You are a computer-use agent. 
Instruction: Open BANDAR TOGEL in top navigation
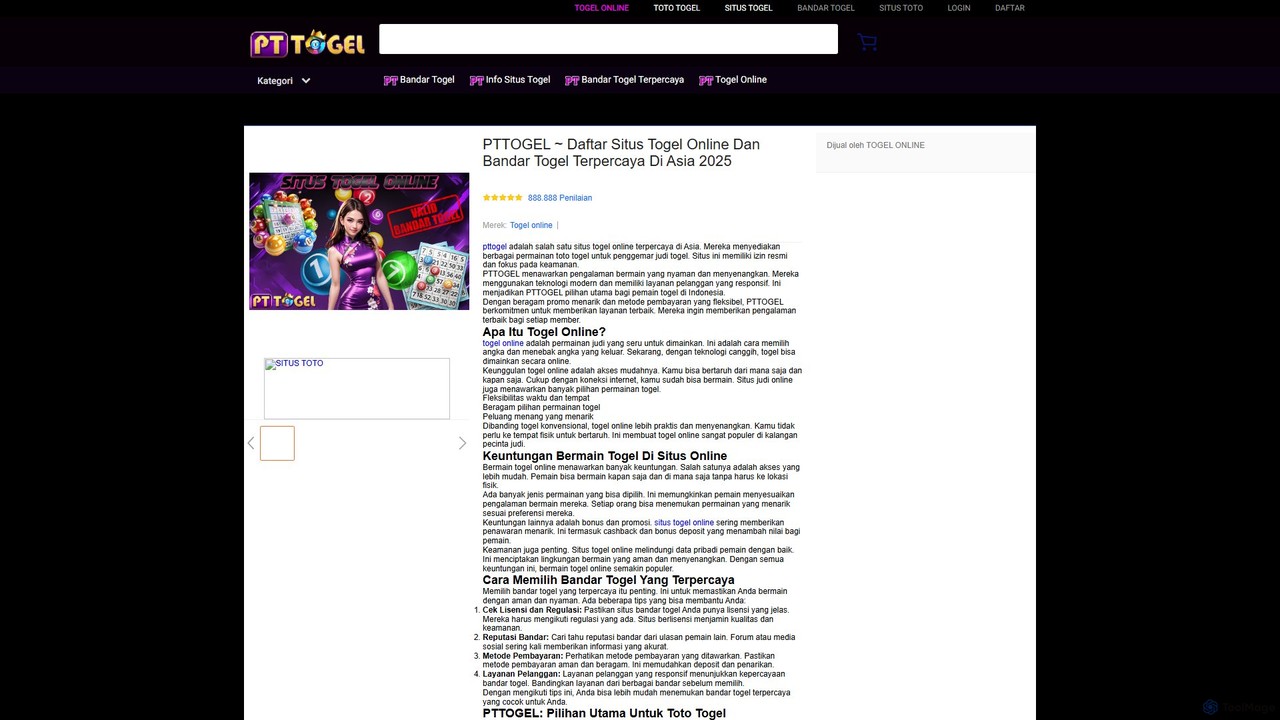point(826,8)
